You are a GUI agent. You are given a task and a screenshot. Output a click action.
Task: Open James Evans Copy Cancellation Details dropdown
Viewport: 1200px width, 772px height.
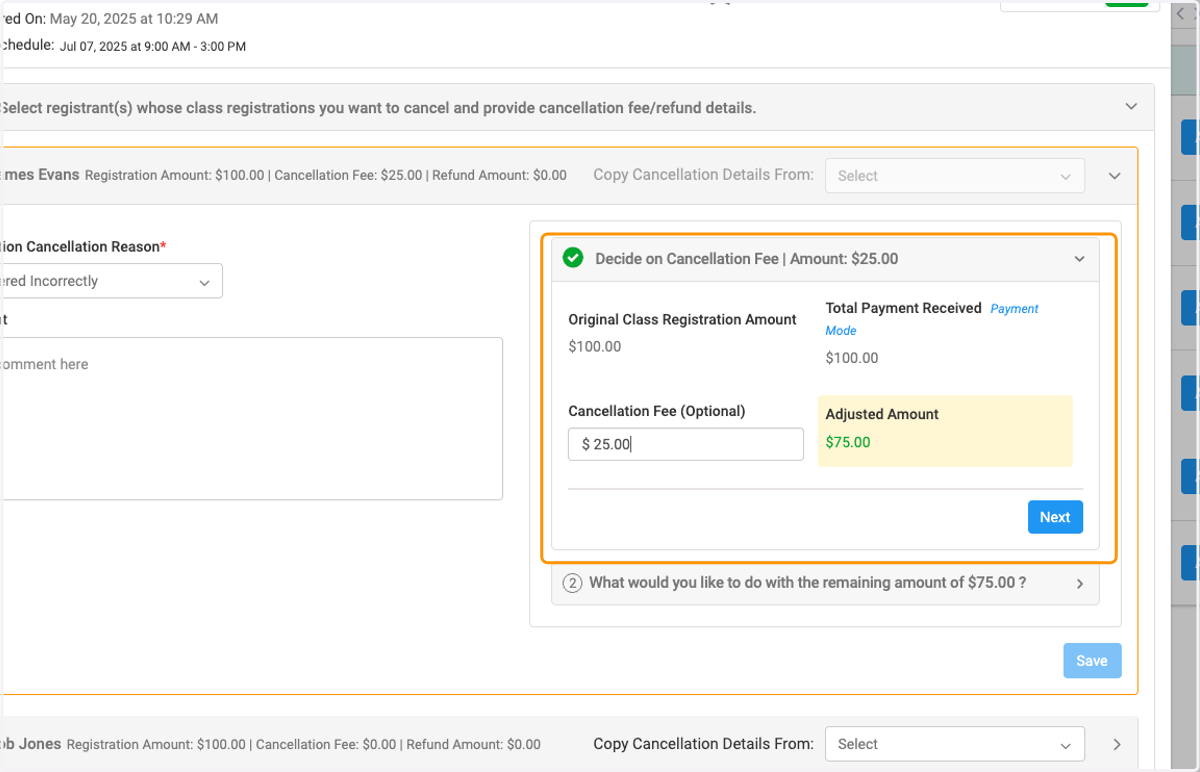[955, 175]
